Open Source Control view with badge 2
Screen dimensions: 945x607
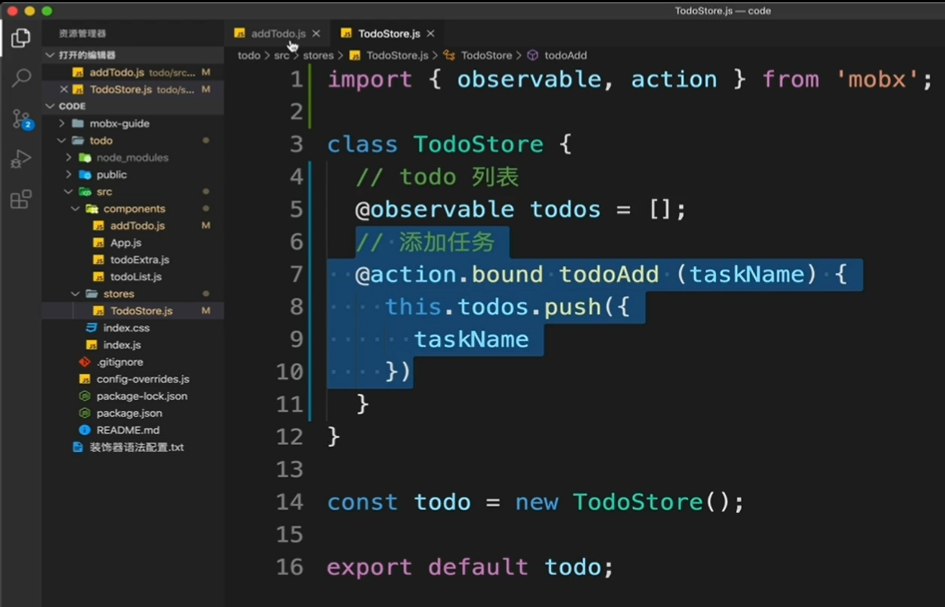click(21, 119)
